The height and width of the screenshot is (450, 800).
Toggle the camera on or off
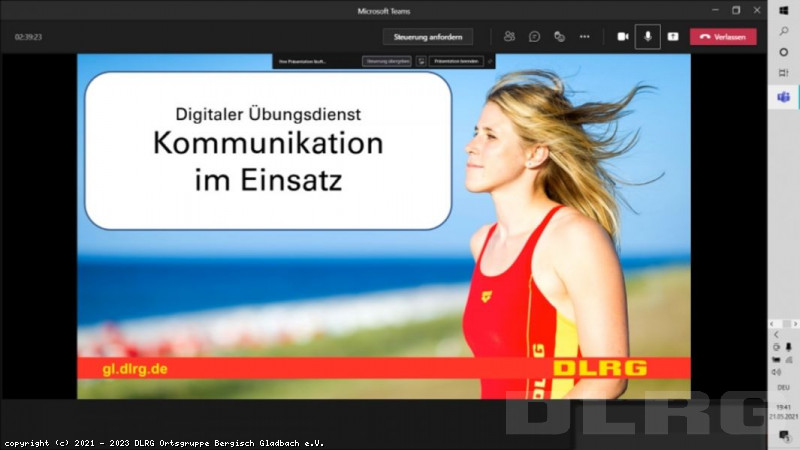tap(623, 37)
